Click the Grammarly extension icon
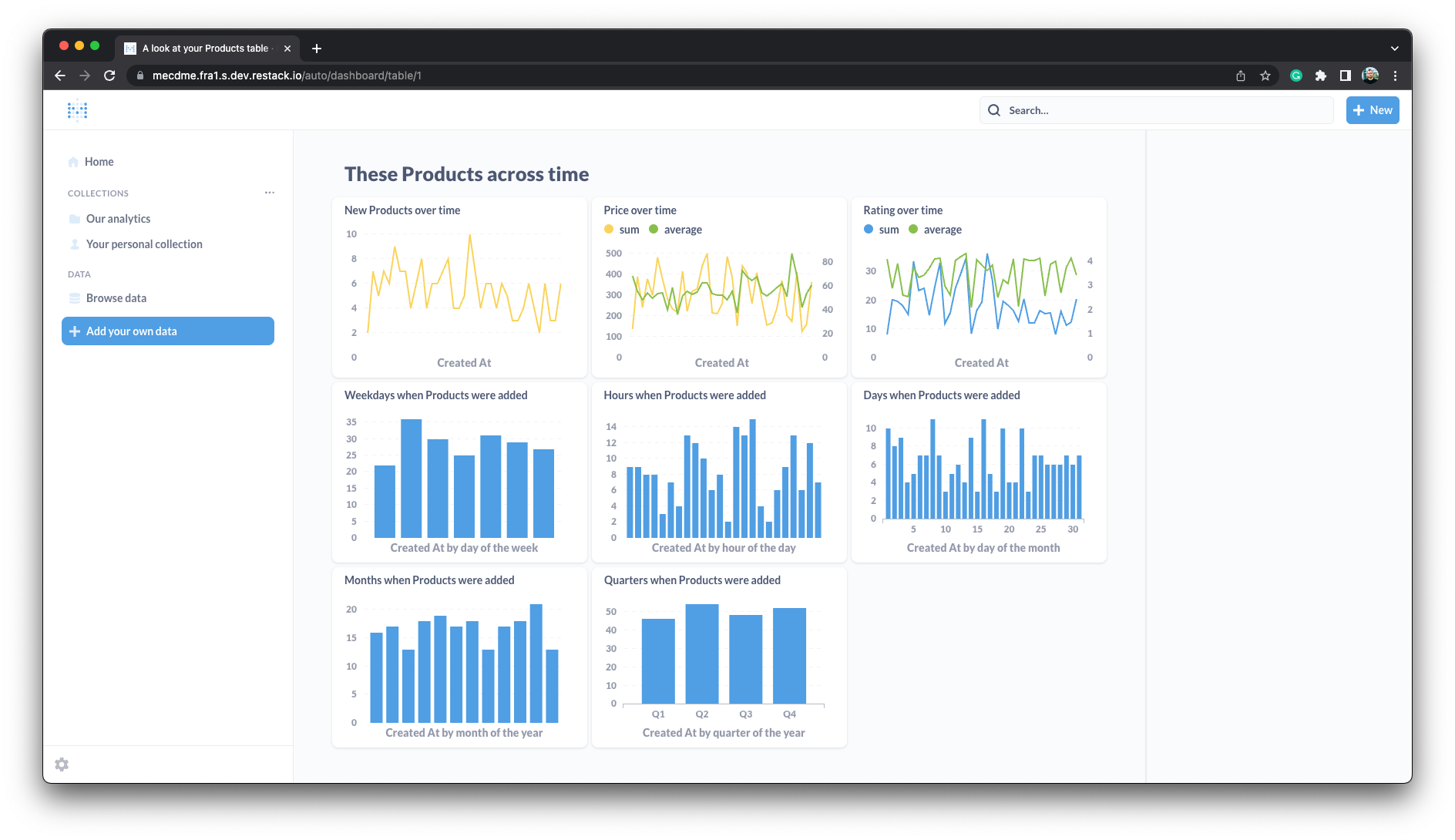 [x=1296, y=76]
